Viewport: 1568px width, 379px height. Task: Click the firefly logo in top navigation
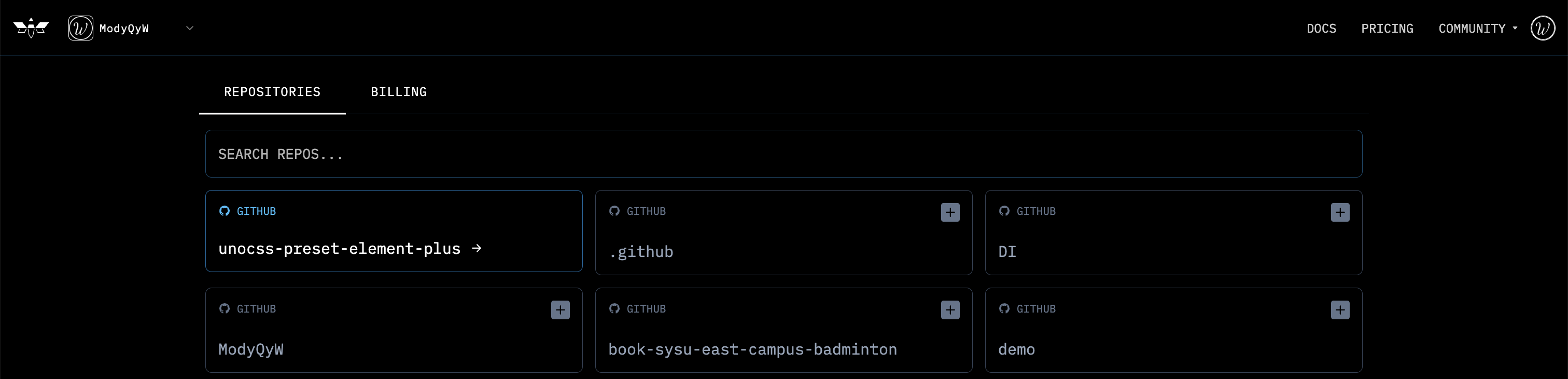[x=31, y=28]
